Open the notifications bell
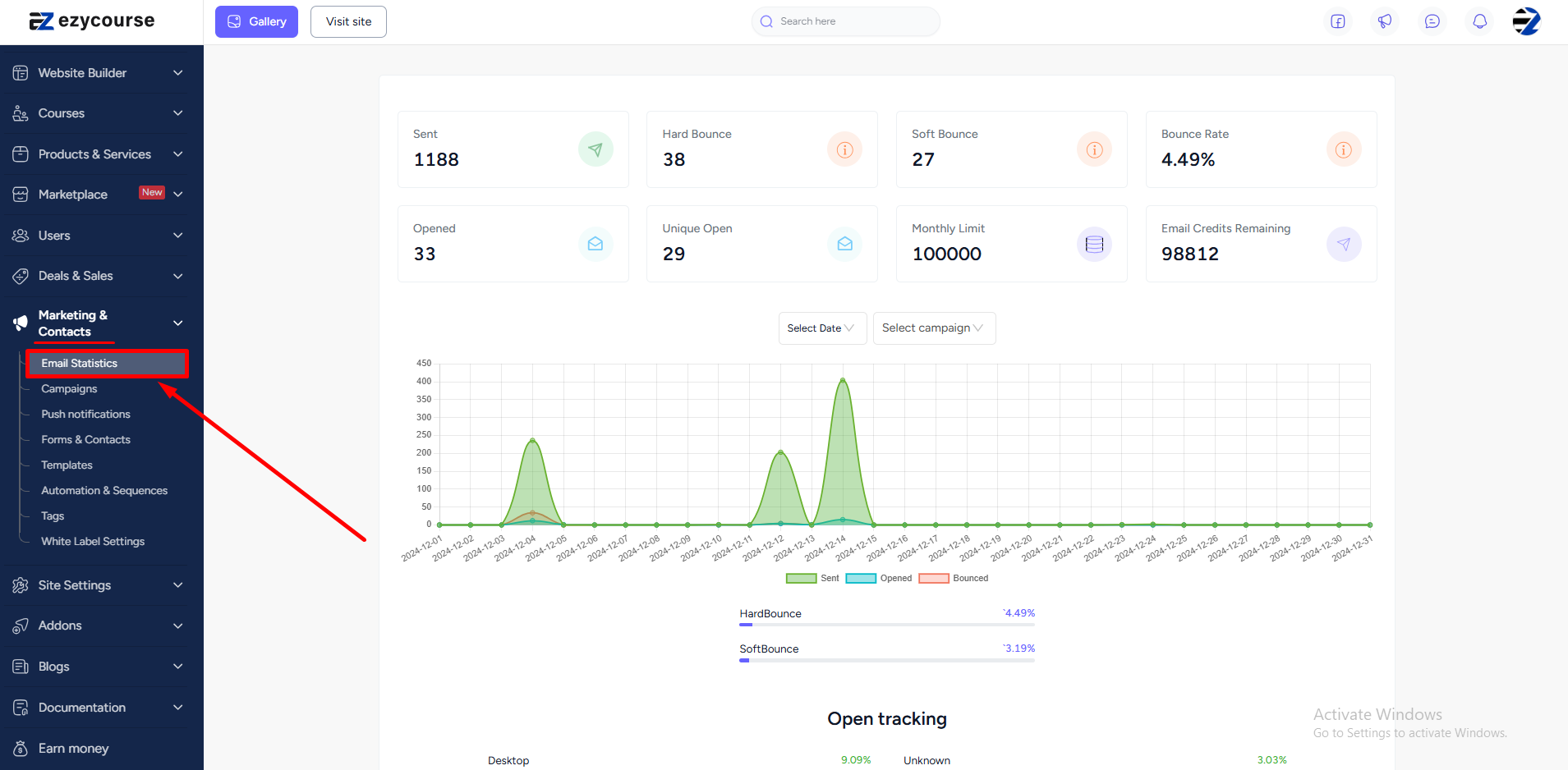 pyautogui.click(x=1480, y=21)
